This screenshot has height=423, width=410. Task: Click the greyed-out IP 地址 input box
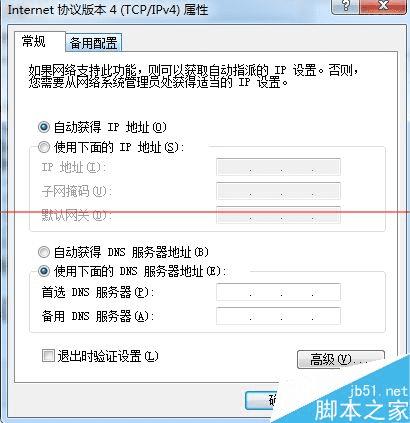point(278,167)
